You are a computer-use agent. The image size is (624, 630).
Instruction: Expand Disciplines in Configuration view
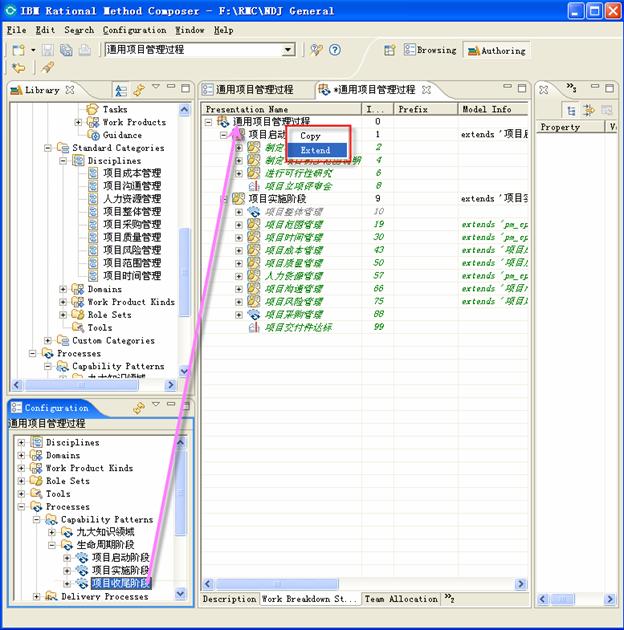21,442
